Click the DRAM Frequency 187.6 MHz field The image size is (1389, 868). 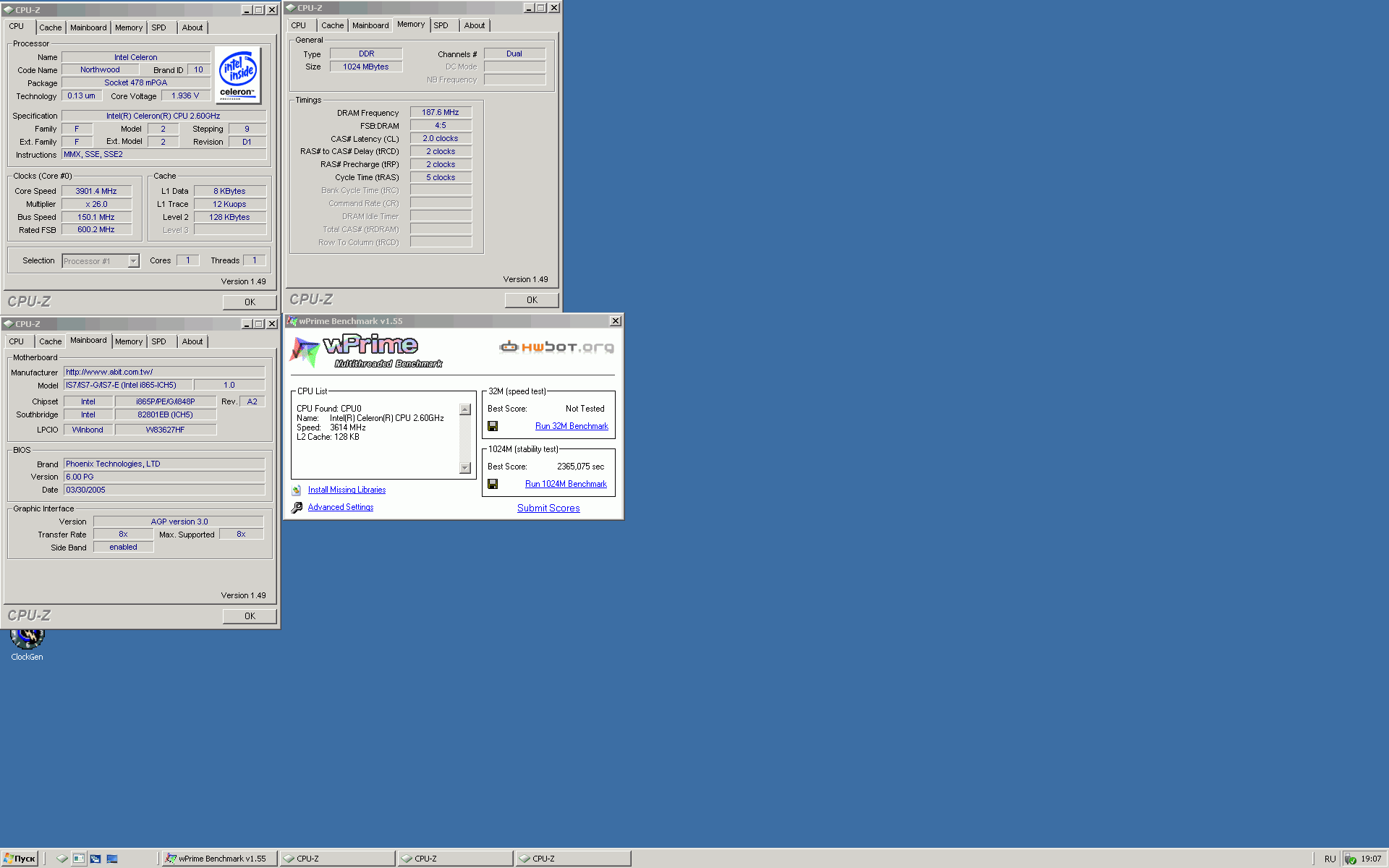pyautogui.click(x=441, y=112)
